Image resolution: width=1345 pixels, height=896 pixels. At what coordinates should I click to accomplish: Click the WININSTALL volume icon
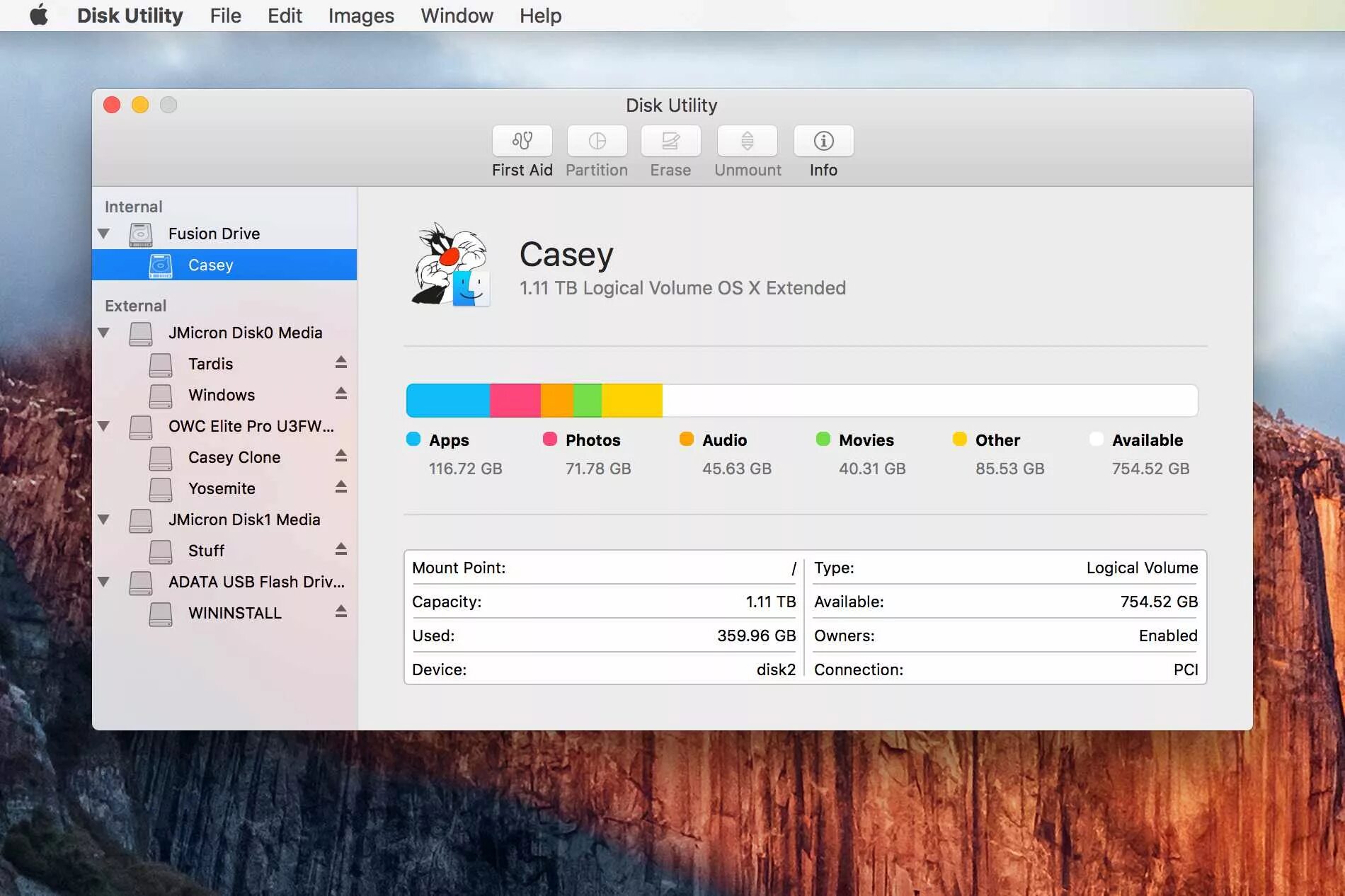click(161, 614)
